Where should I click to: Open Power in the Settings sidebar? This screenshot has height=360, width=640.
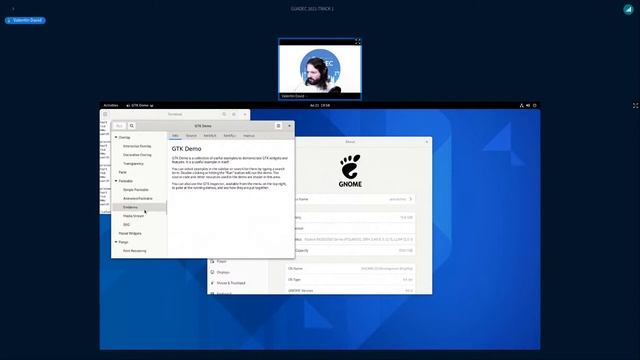coord(238,261)
